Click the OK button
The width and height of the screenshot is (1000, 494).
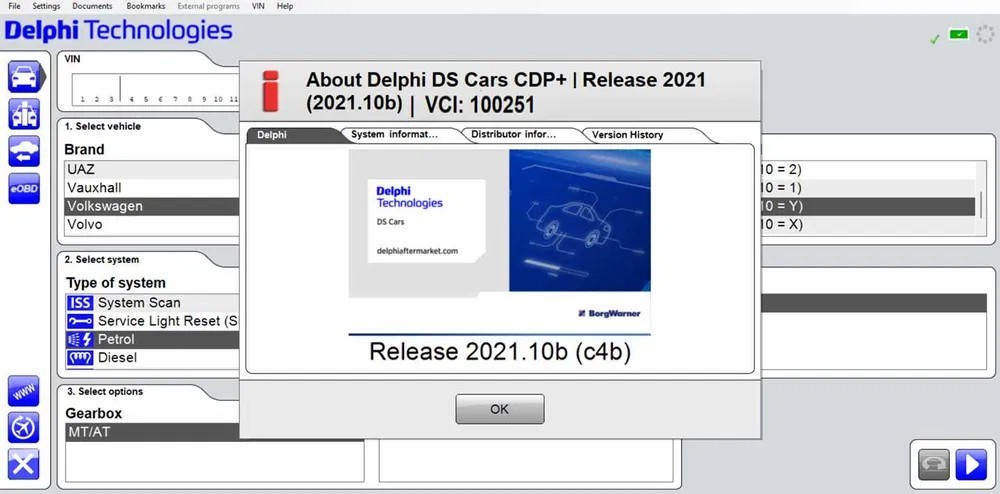point(499,409)
